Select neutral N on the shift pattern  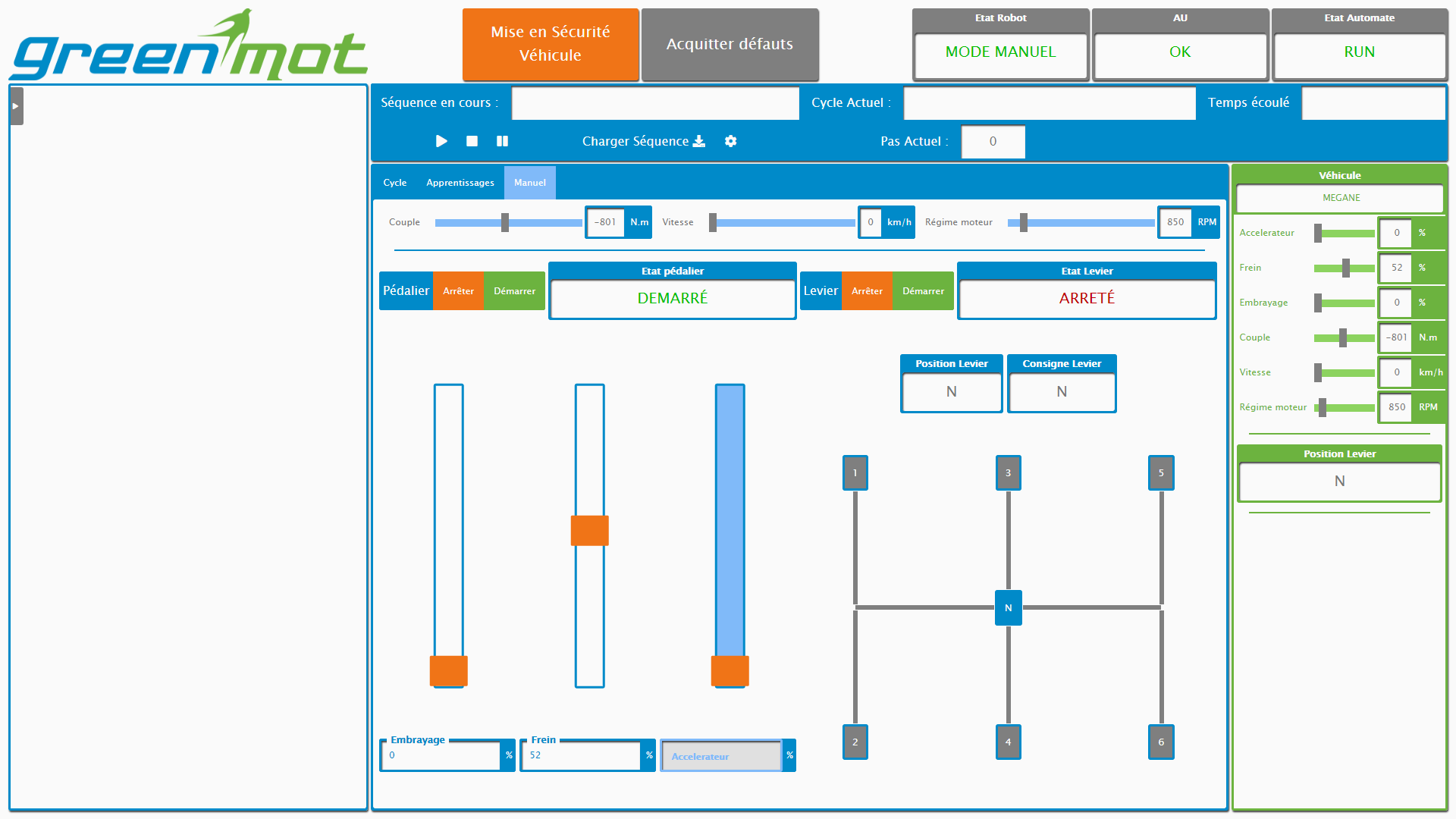tap(1008, 608)
